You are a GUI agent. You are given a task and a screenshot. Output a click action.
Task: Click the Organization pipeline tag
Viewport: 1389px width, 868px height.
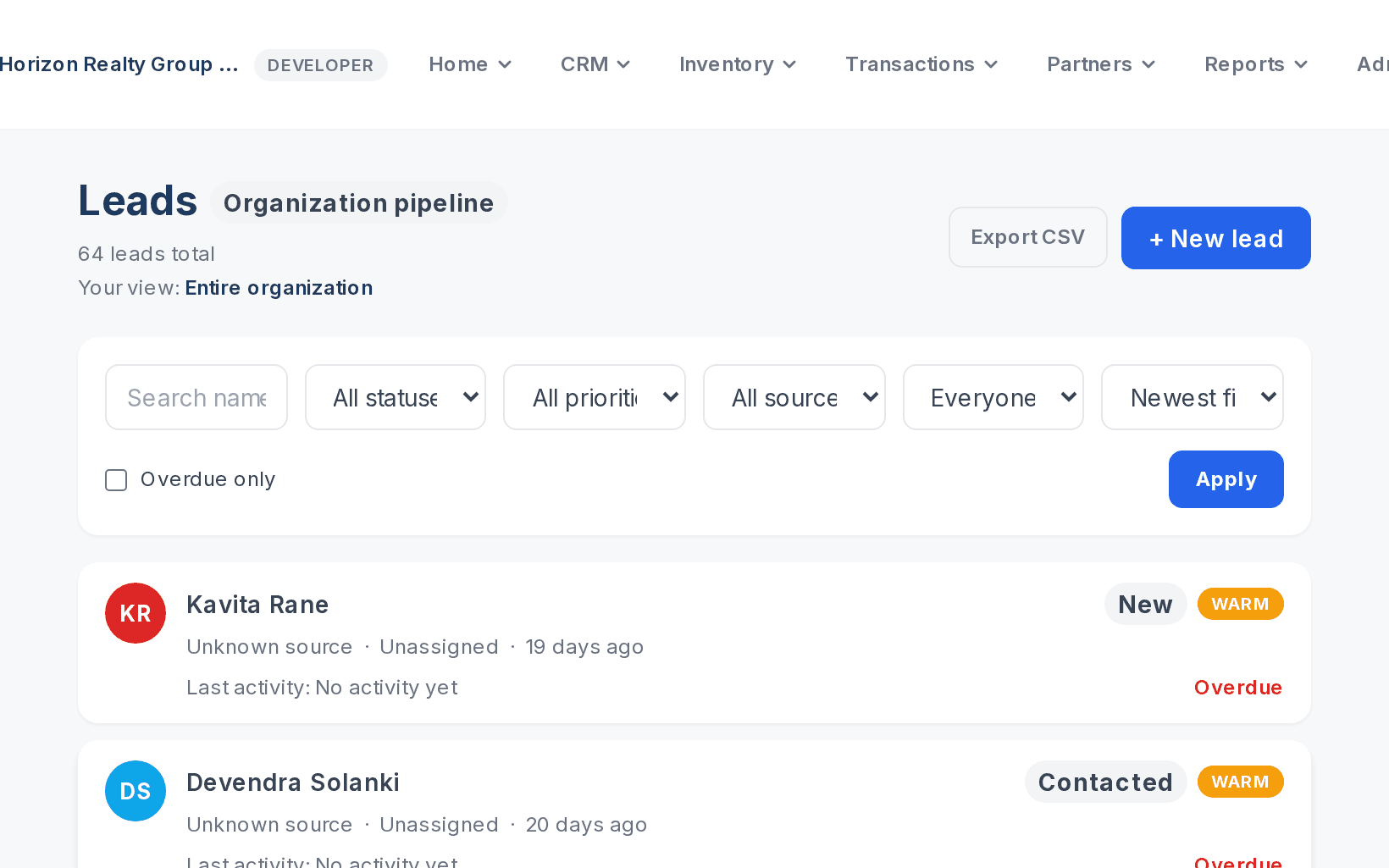358,203
